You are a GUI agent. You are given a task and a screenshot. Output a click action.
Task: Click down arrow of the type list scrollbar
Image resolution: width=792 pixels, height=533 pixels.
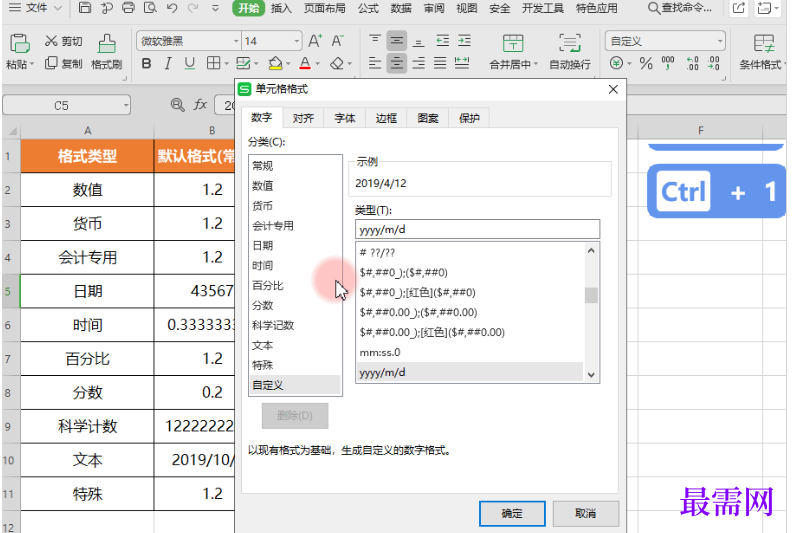[591, 374]
